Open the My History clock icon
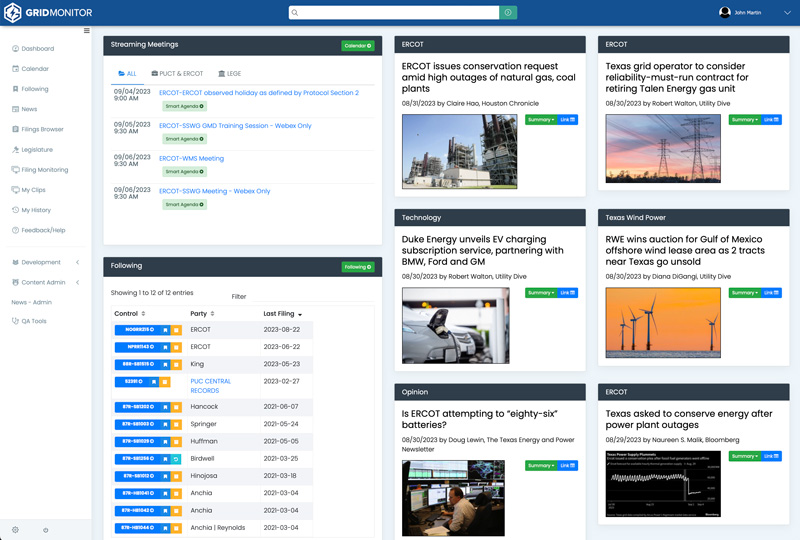This screenshot has height=540, width=800. click(x=15, y=210)
